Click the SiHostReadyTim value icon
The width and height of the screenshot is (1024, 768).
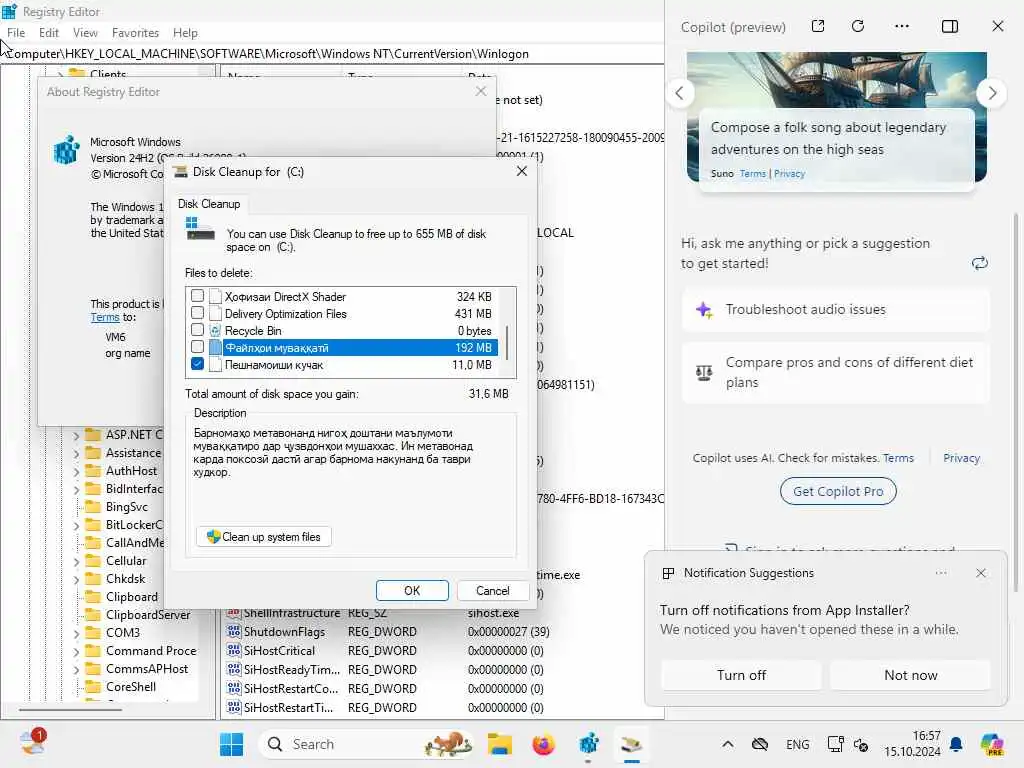(x=233, y=669)
